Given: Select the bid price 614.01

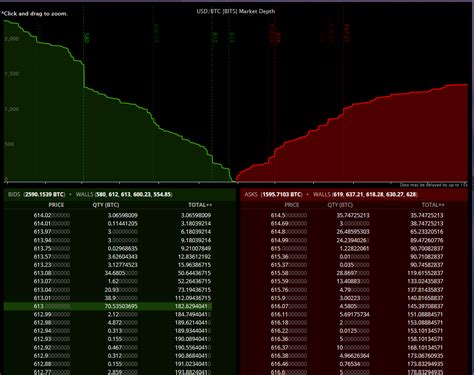Looking at the screenshot, I should 52,224.
